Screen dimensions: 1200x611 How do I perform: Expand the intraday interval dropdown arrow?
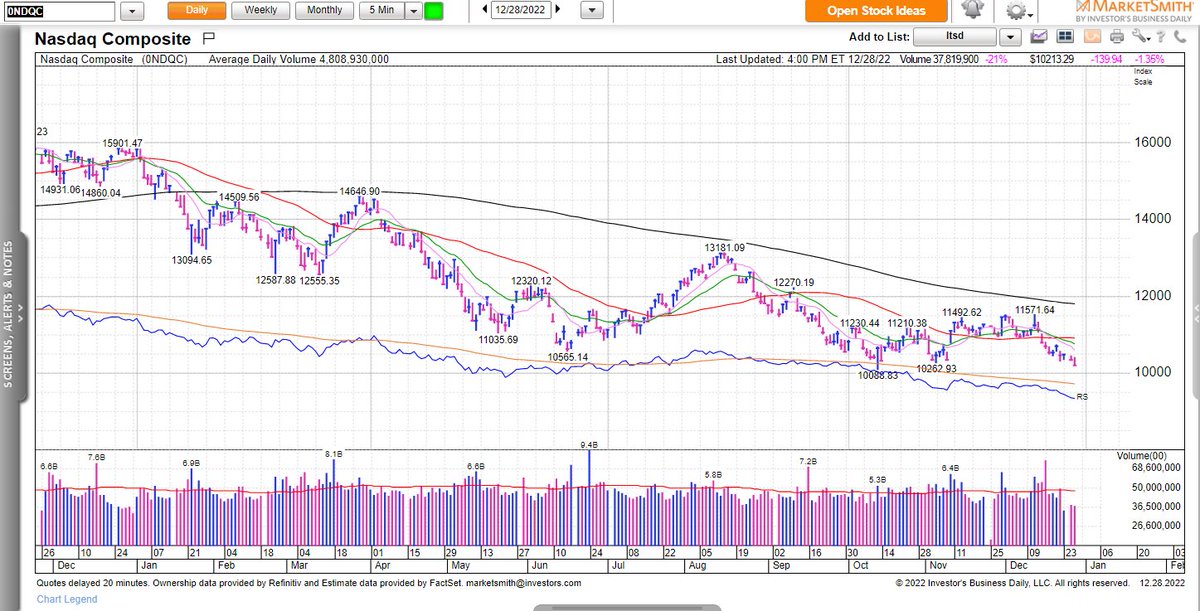[412, 10]
